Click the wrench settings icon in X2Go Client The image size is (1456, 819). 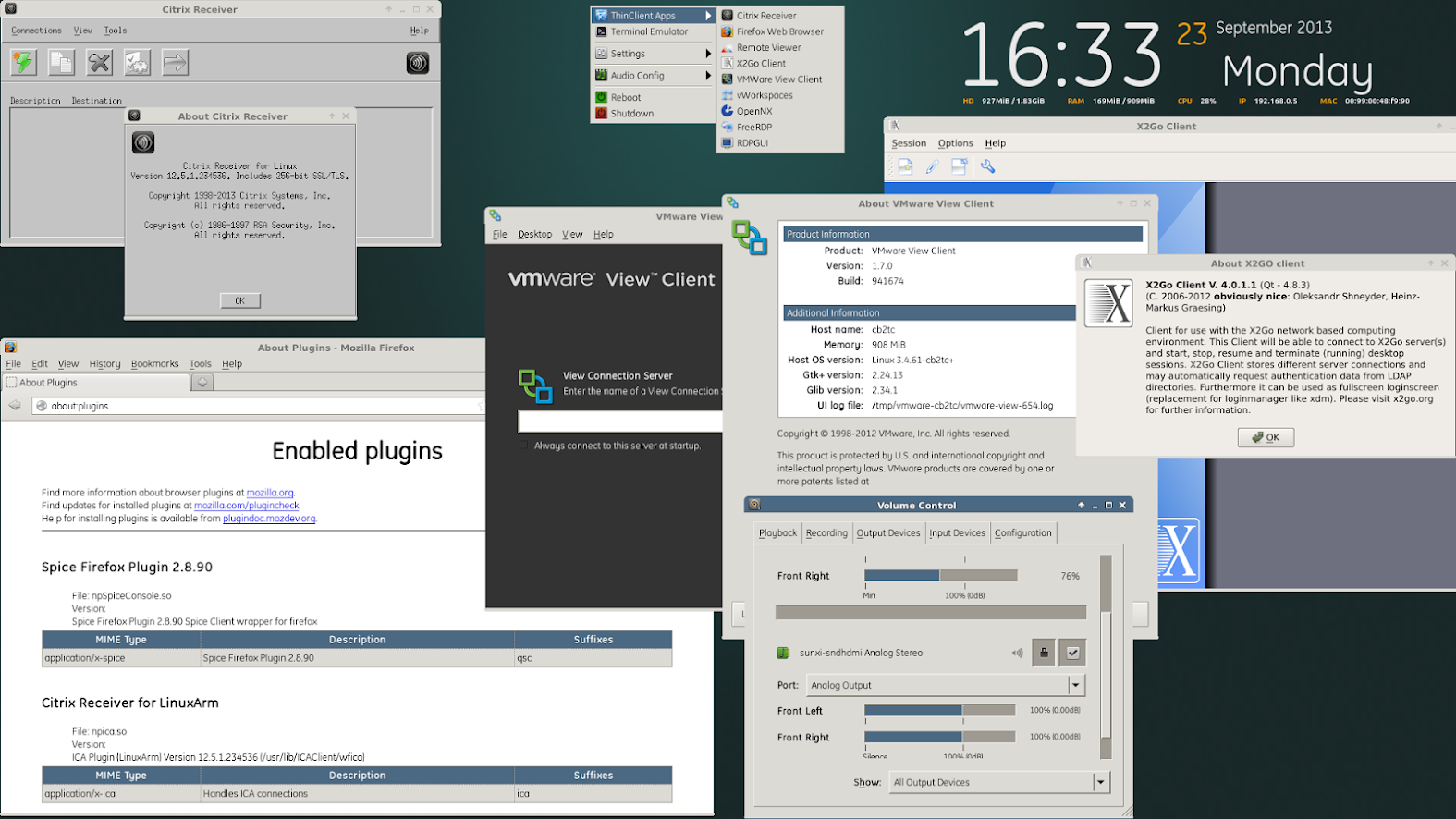click(988, 166)
